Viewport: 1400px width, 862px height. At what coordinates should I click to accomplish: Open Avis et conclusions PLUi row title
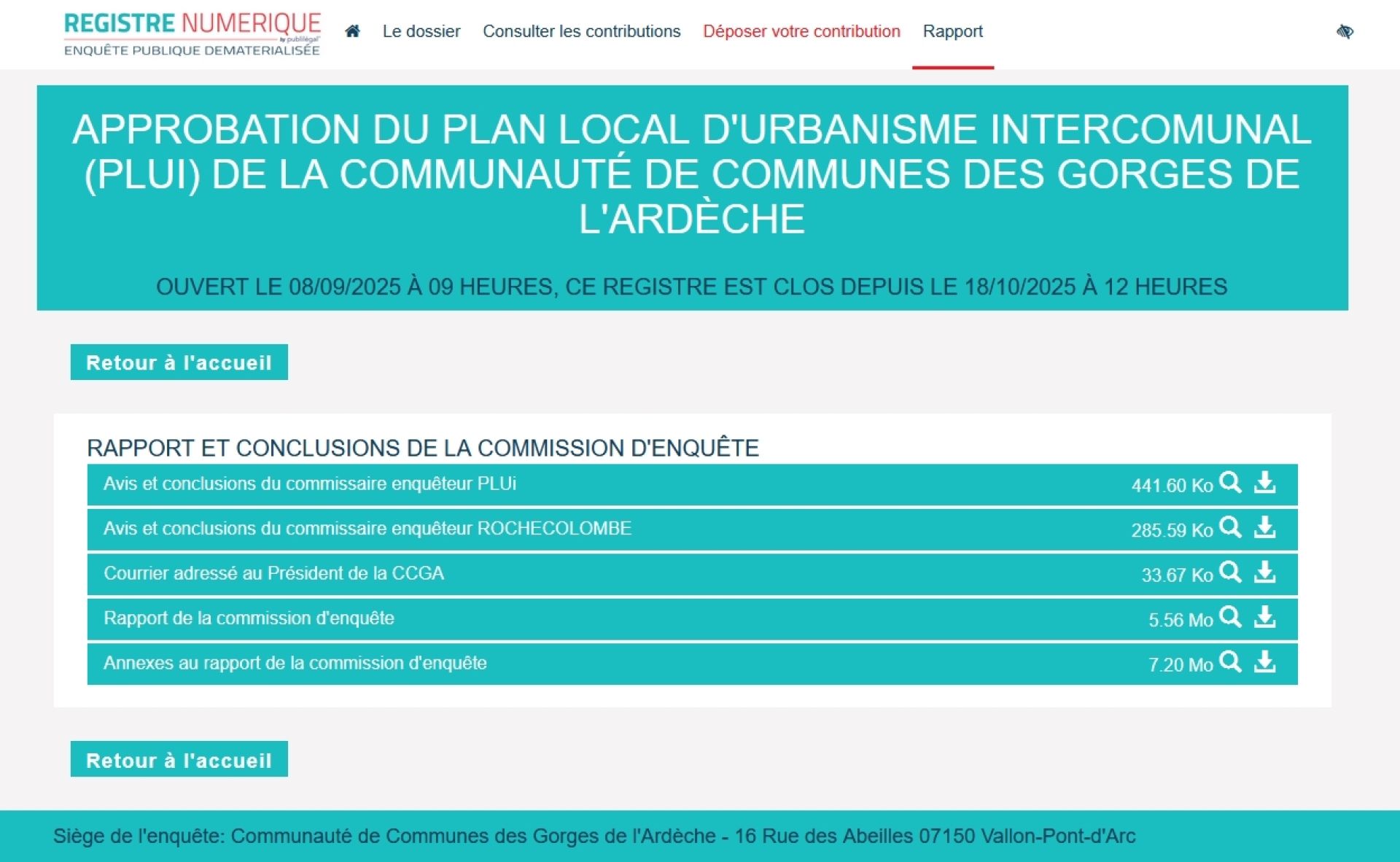point(310,484)
